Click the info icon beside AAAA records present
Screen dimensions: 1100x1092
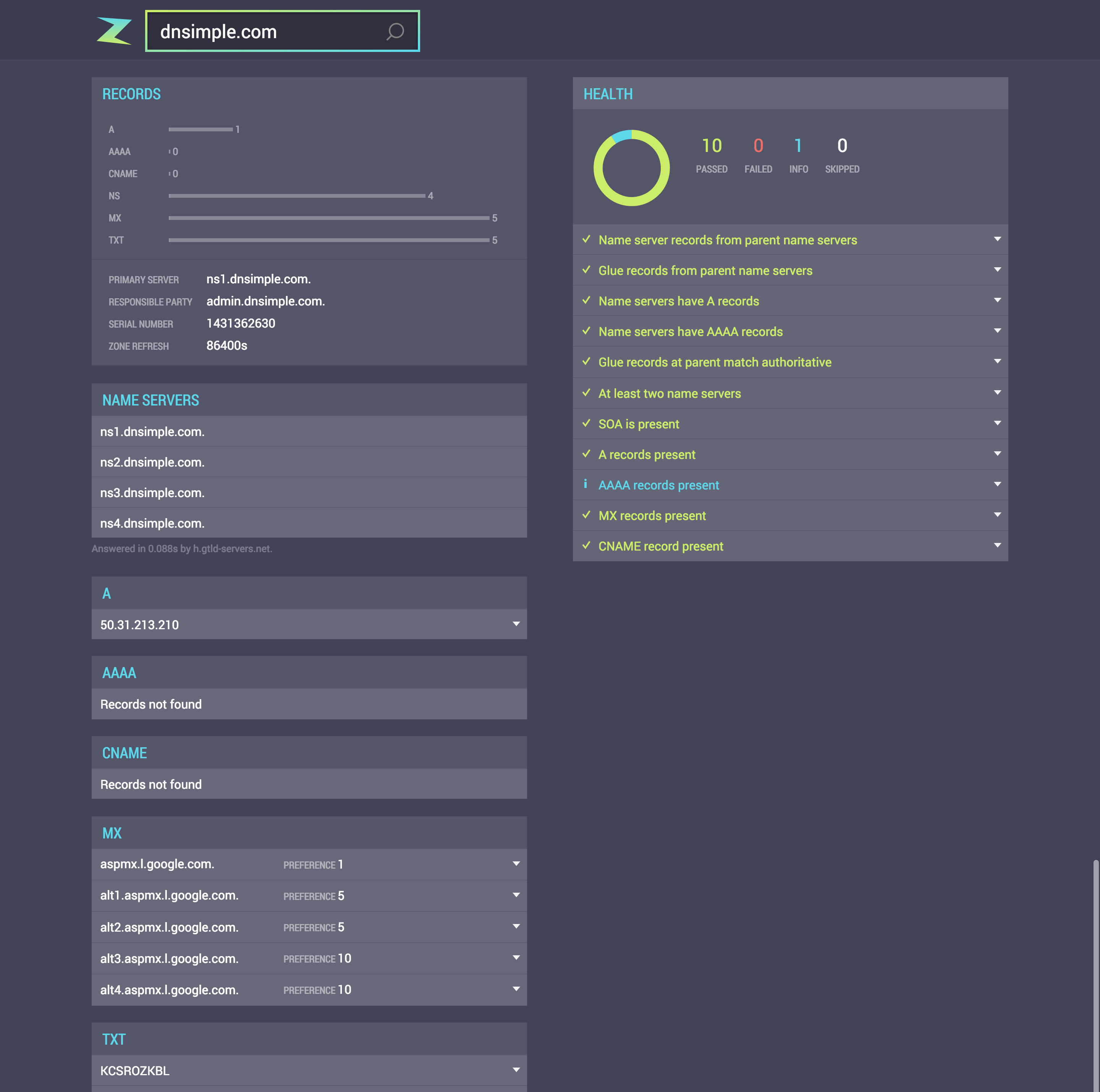pos(585,484)
